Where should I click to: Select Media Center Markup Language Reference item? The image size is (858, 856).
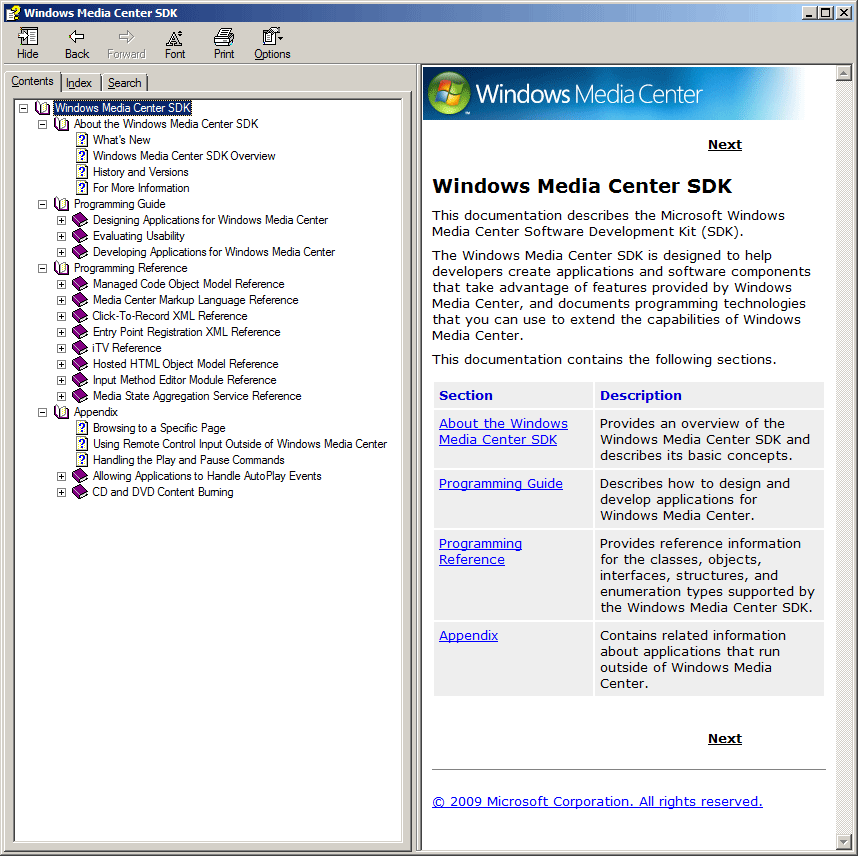tap(195, 300)
